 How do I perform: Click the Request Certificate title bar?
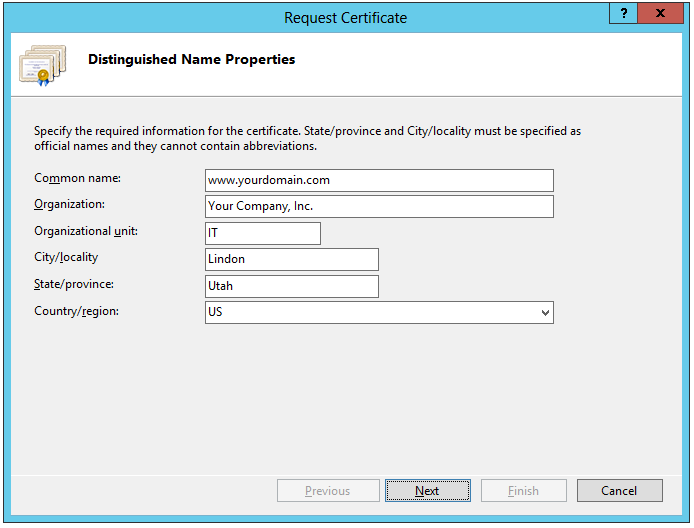[x=345, y=17]
